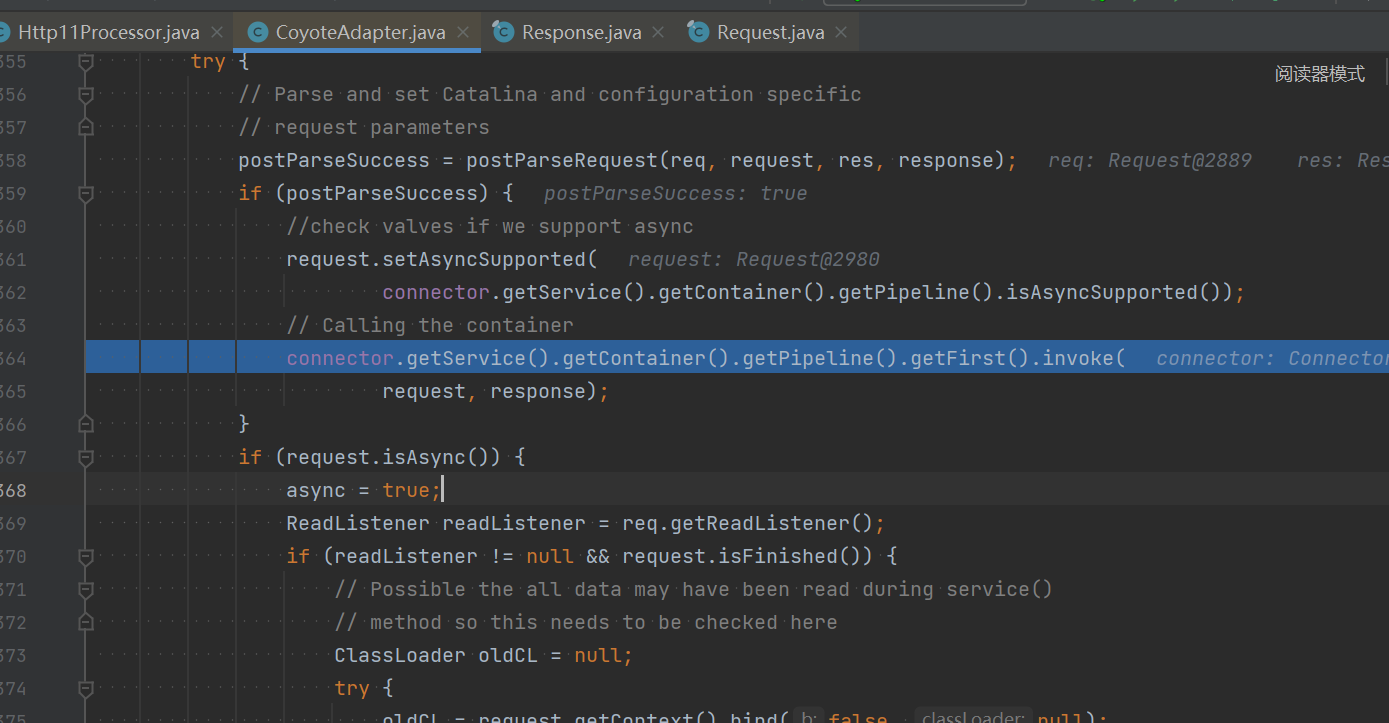Click the invoke( method call
This screenshot has width=1389, height=723.
tap(1084, 359)
